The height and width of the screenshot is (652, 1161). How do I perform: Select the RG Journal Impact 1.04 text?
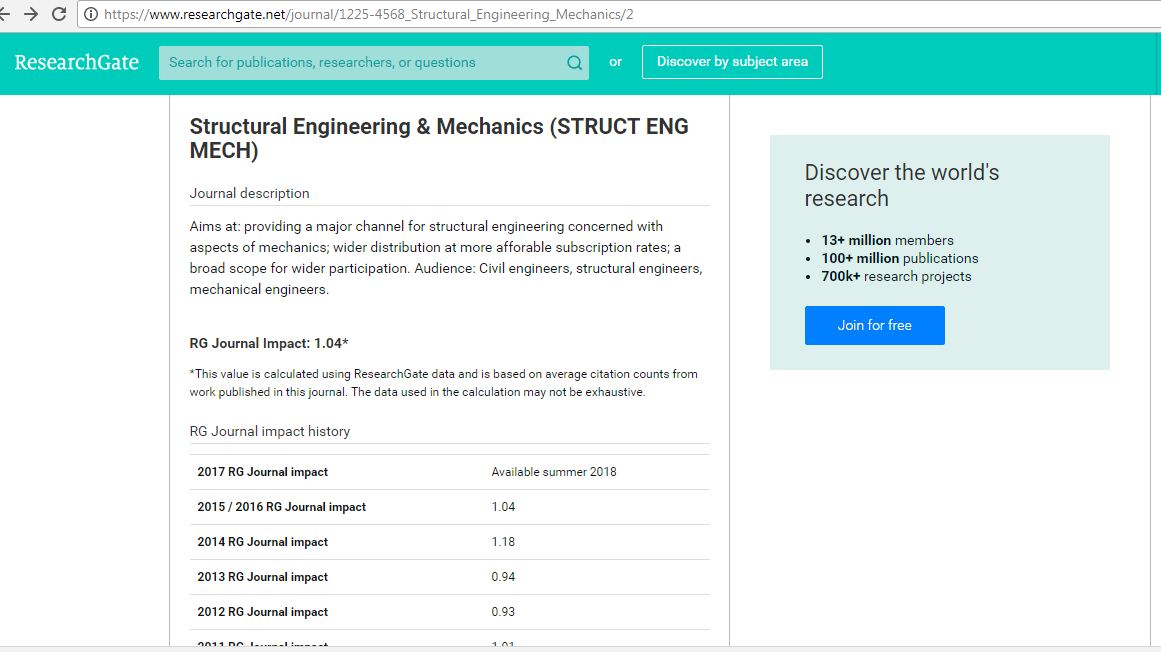tap(267, 342)
